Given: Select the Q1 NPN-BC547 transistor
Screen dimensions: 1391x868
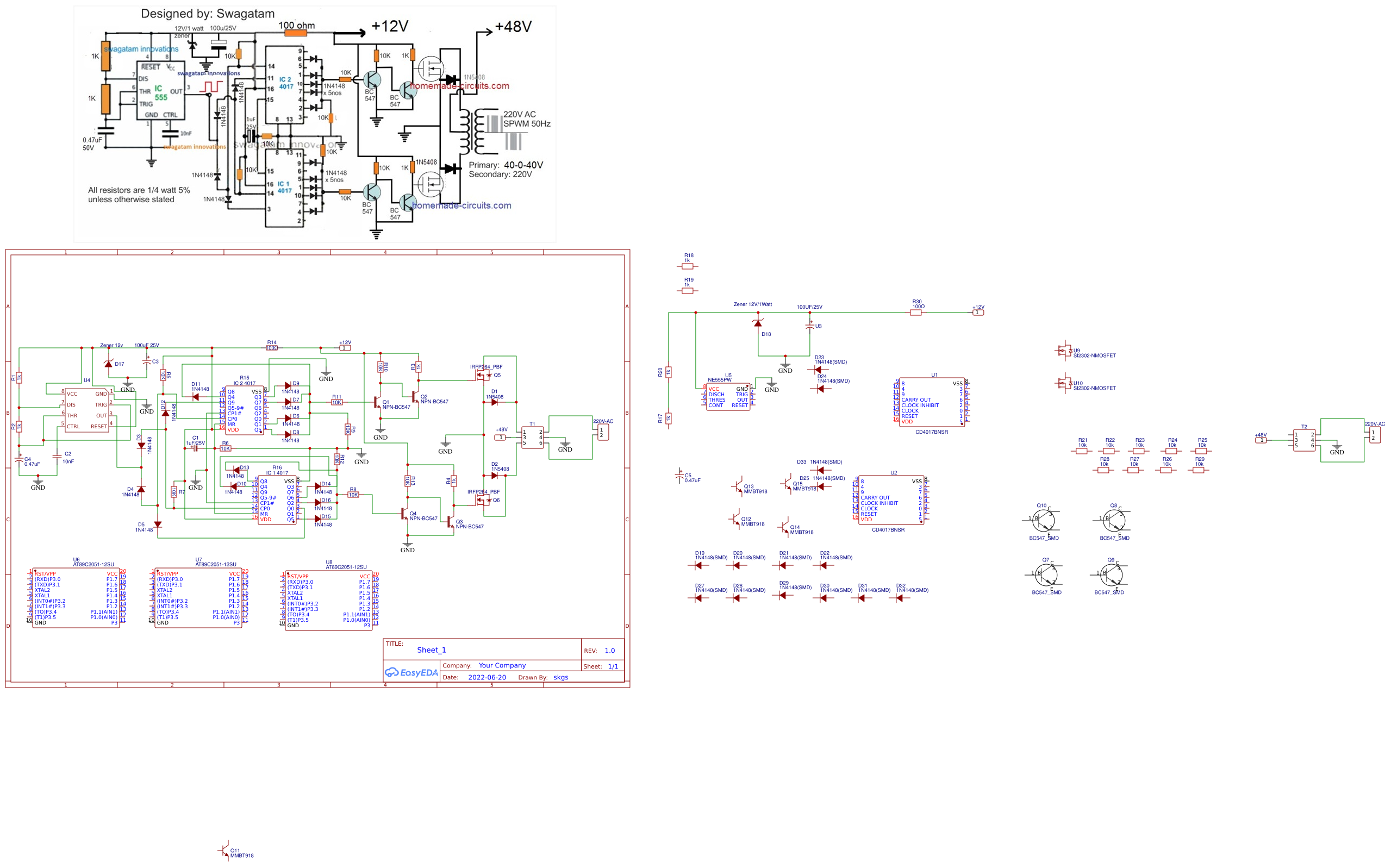Looking at the screenshot, I should (x=377, y=402).
